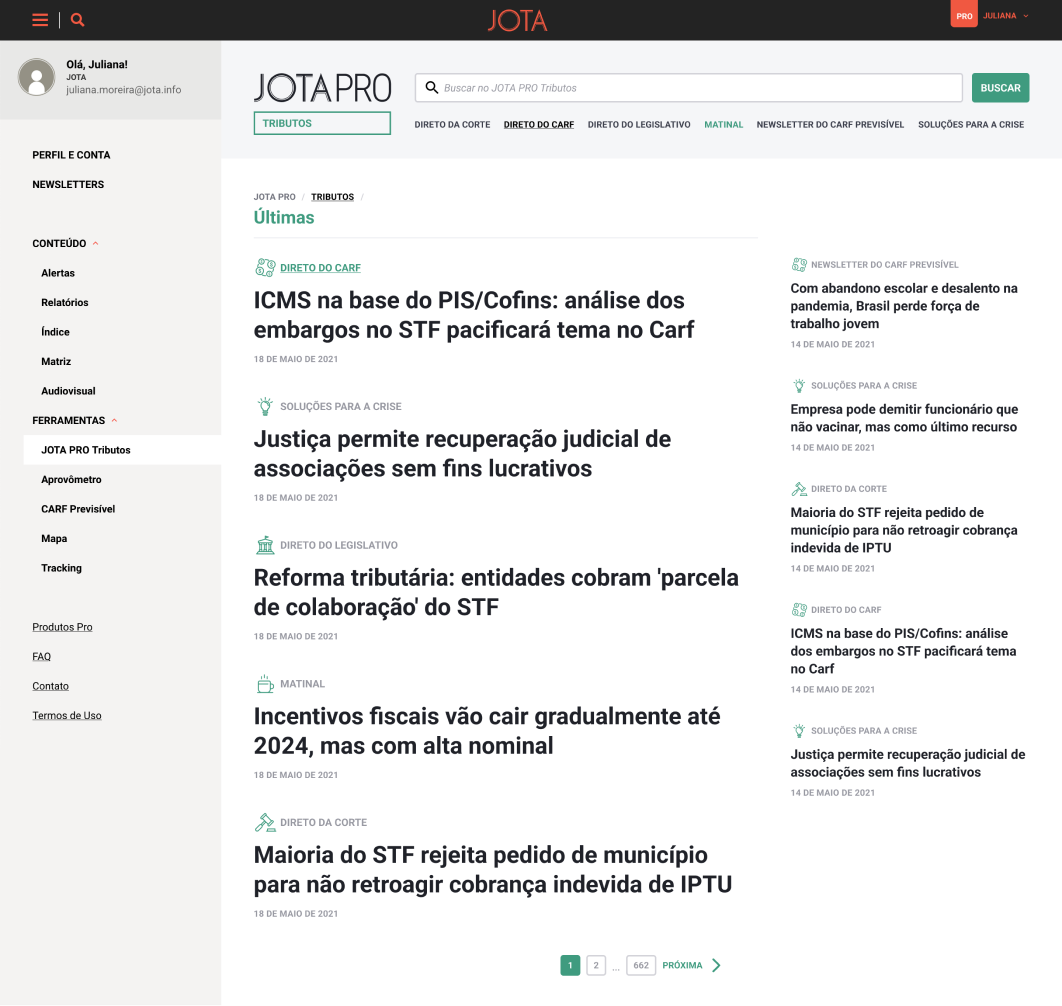The image size is (1062, 1006).
Task: Open the FAQ link in sidebar
Action: click(41, 657)
